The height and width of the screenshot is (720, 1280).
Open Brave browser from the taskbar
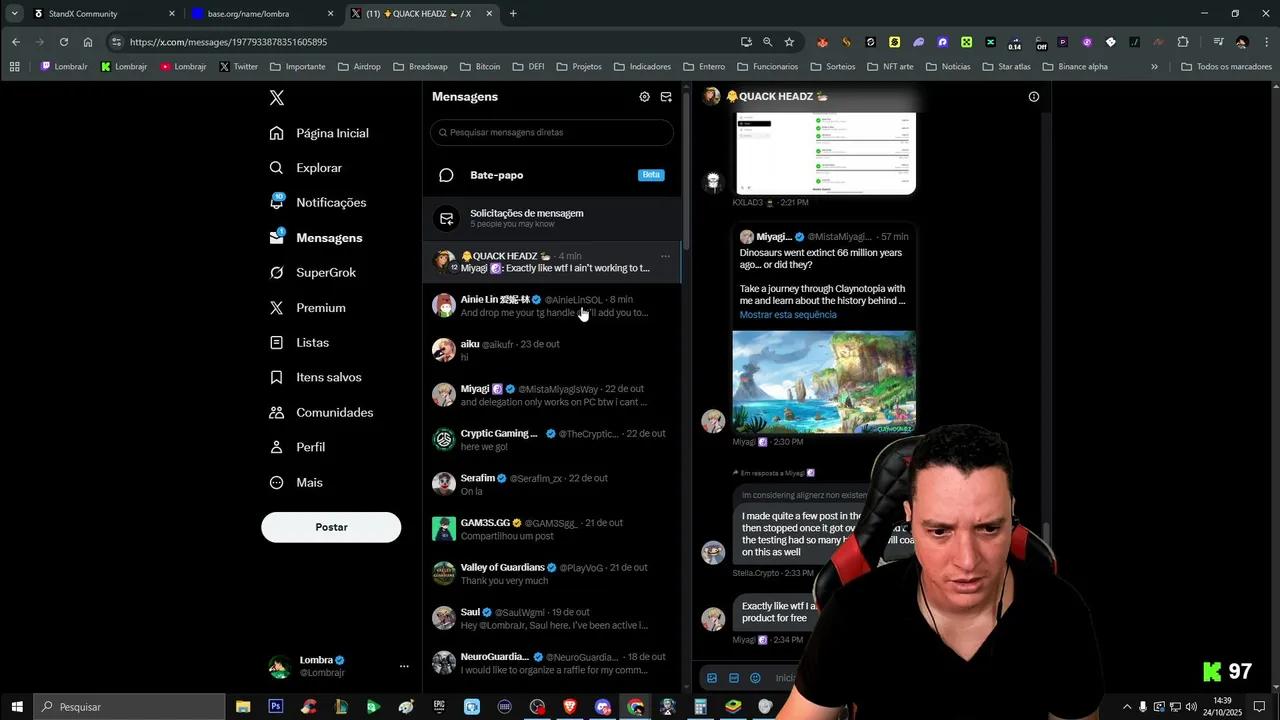pos(570,707)
